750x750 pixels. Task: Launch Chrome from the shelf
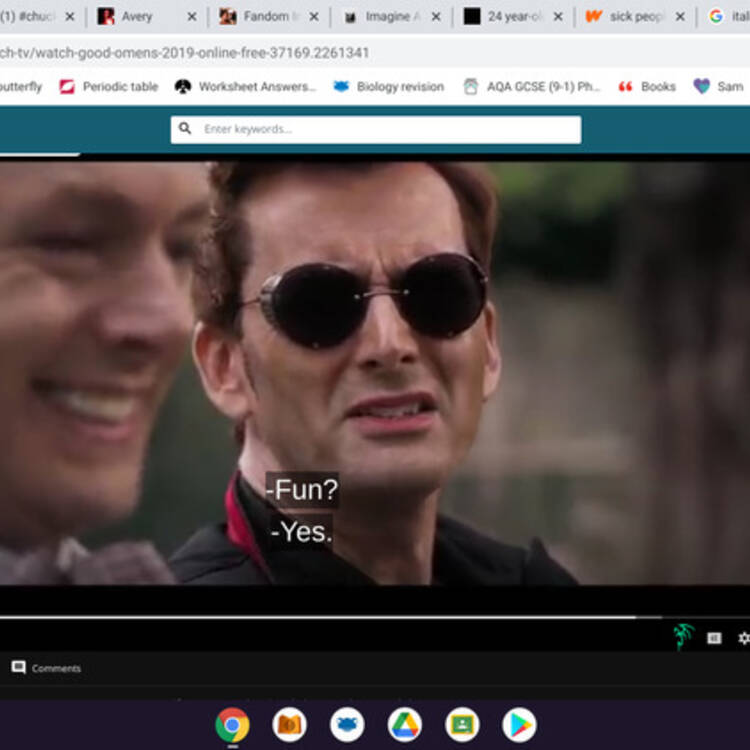point(232,725)
